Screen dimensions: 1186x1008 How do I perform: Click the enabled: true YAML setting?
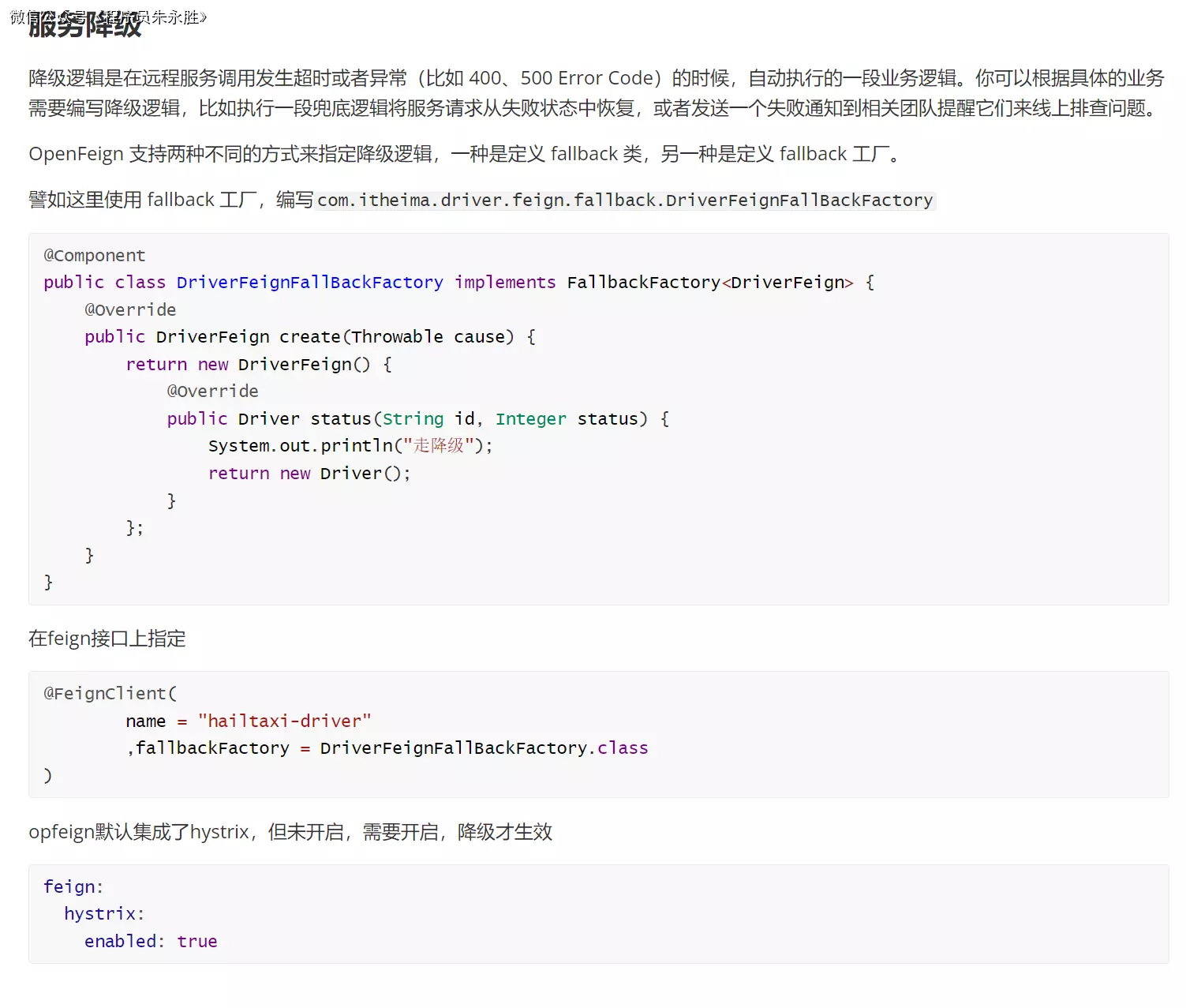click(x=151, y=941)
